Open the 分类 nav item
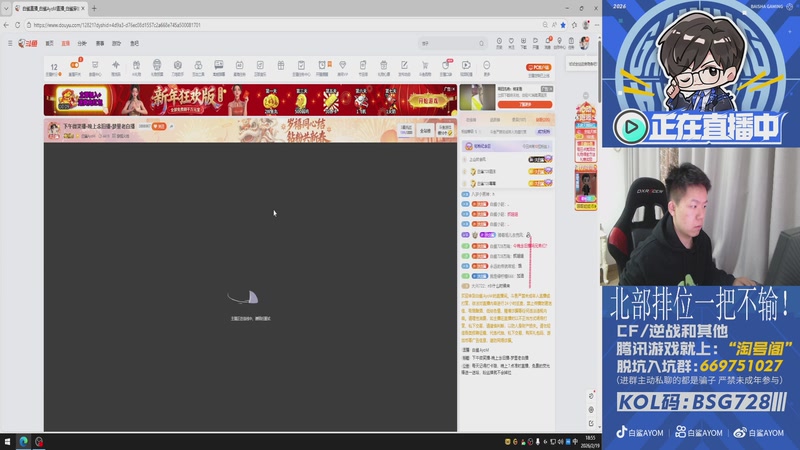The image size is (800, 450). click(x=82, y=43)
